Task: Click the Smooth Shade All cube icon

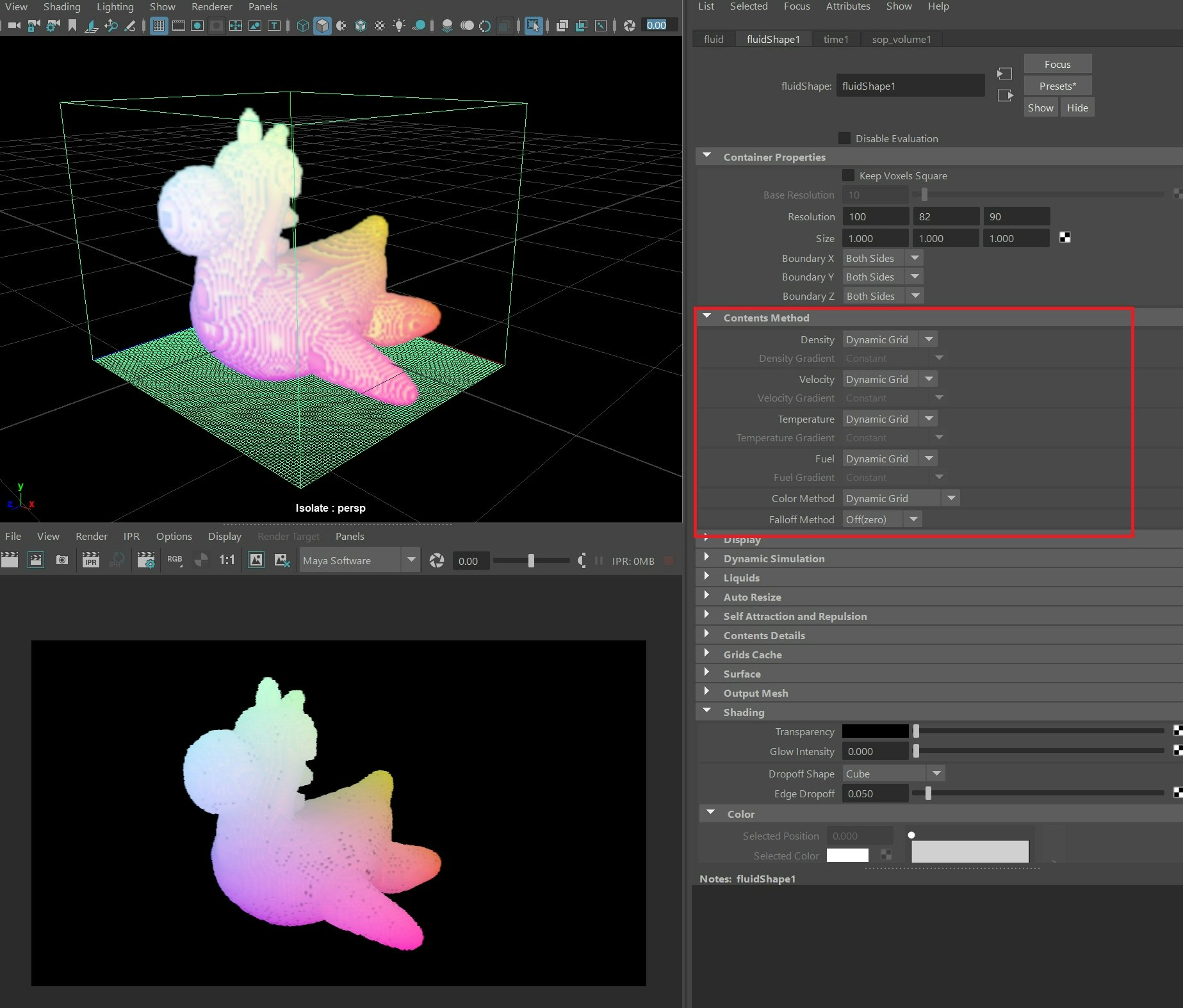Action: coord(322,26)
